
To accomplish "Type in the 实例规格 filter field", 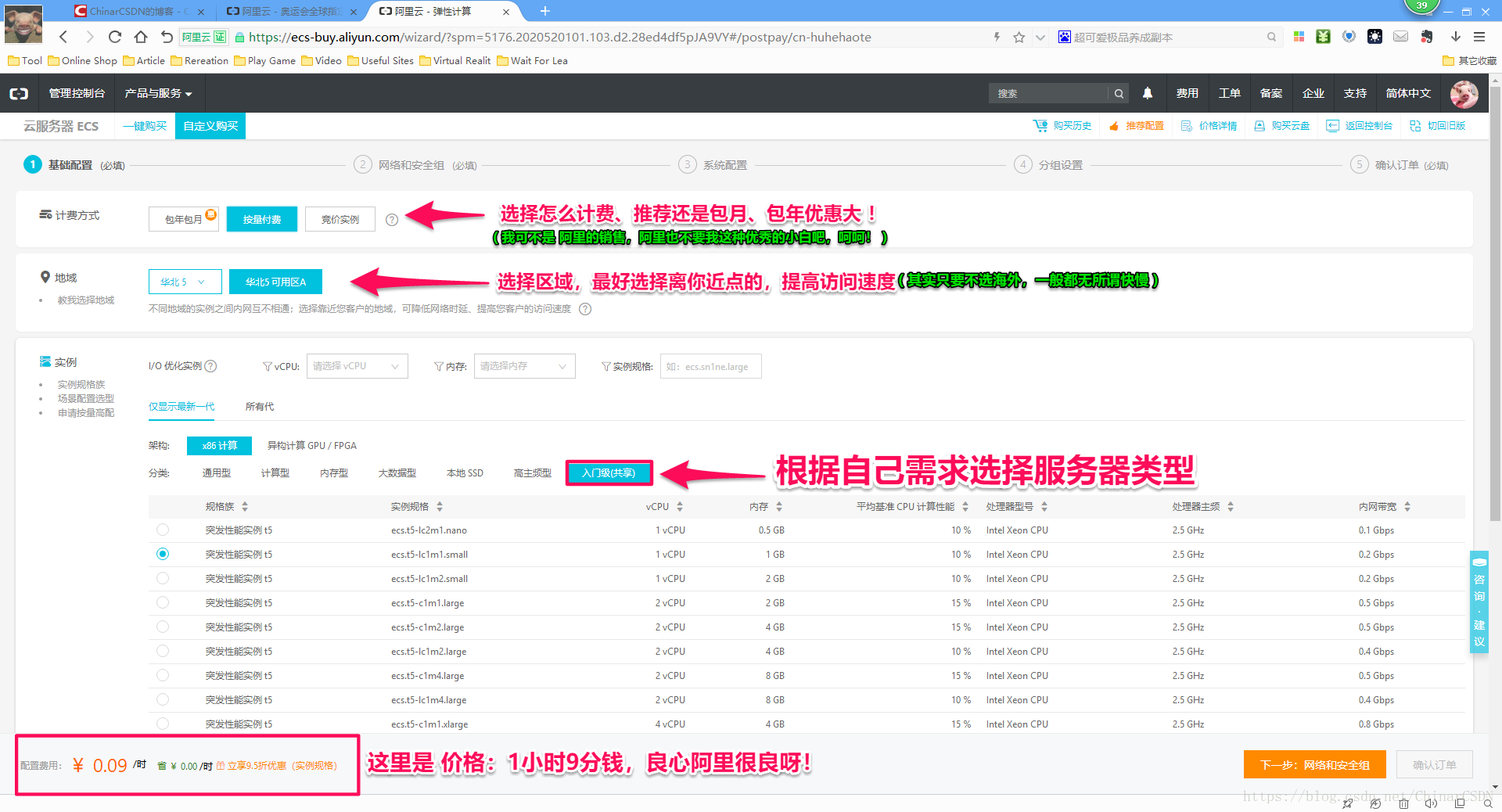I will 710,366.
